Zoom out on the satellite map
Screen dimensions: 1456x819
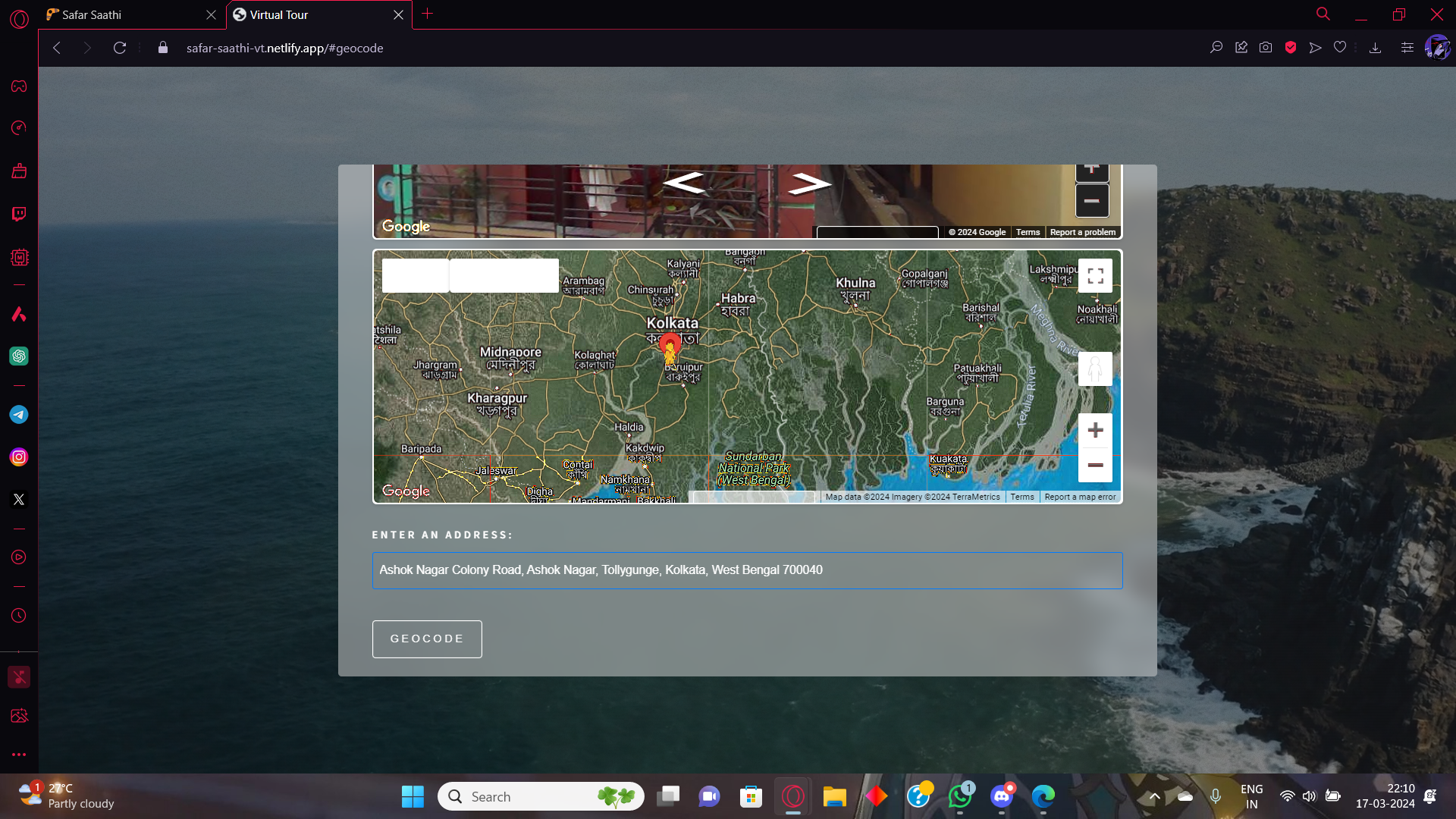point(1095,465)
